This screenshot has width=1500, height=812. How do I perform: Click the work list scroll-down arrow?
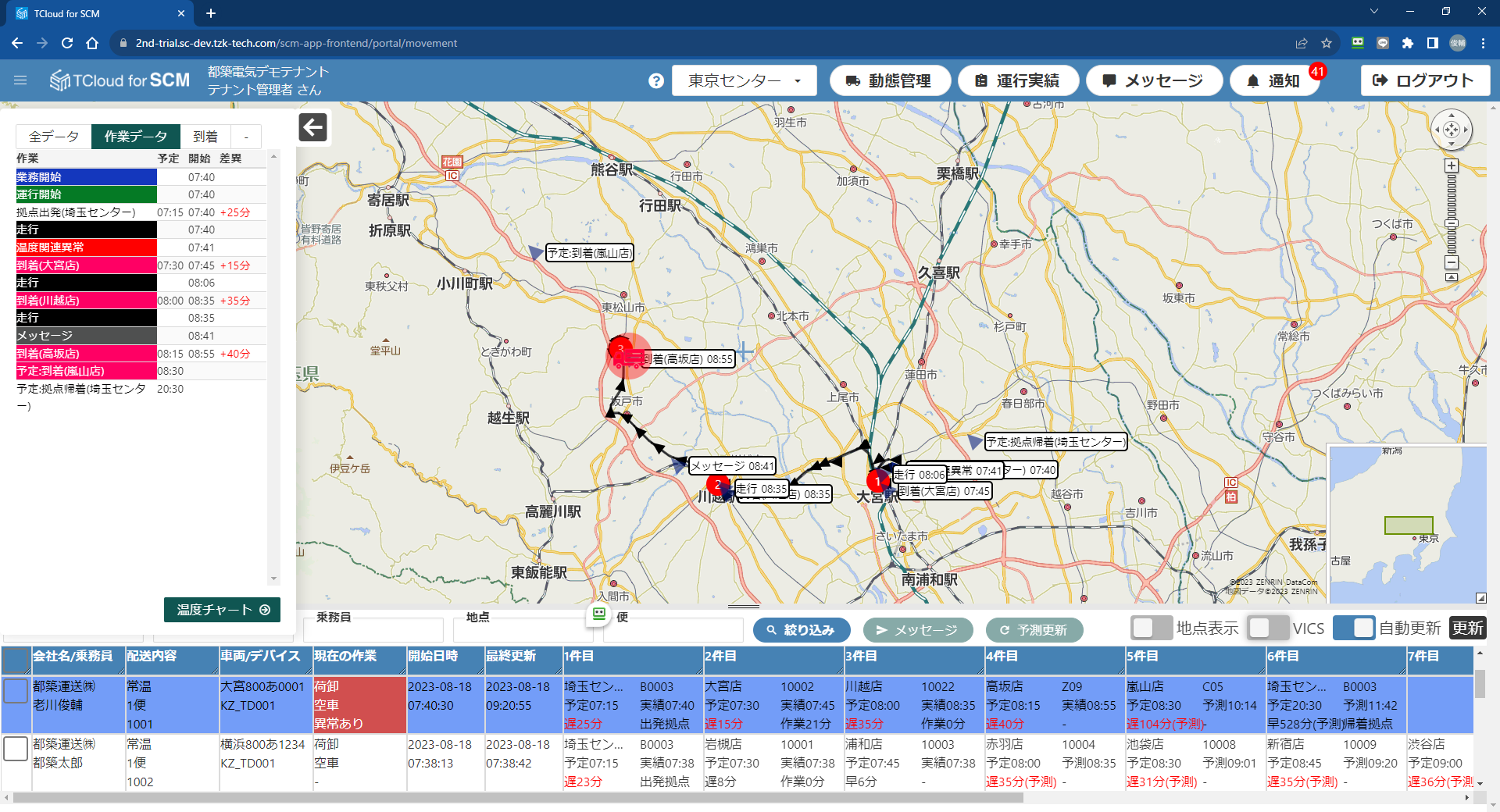[x=273, y=579]
